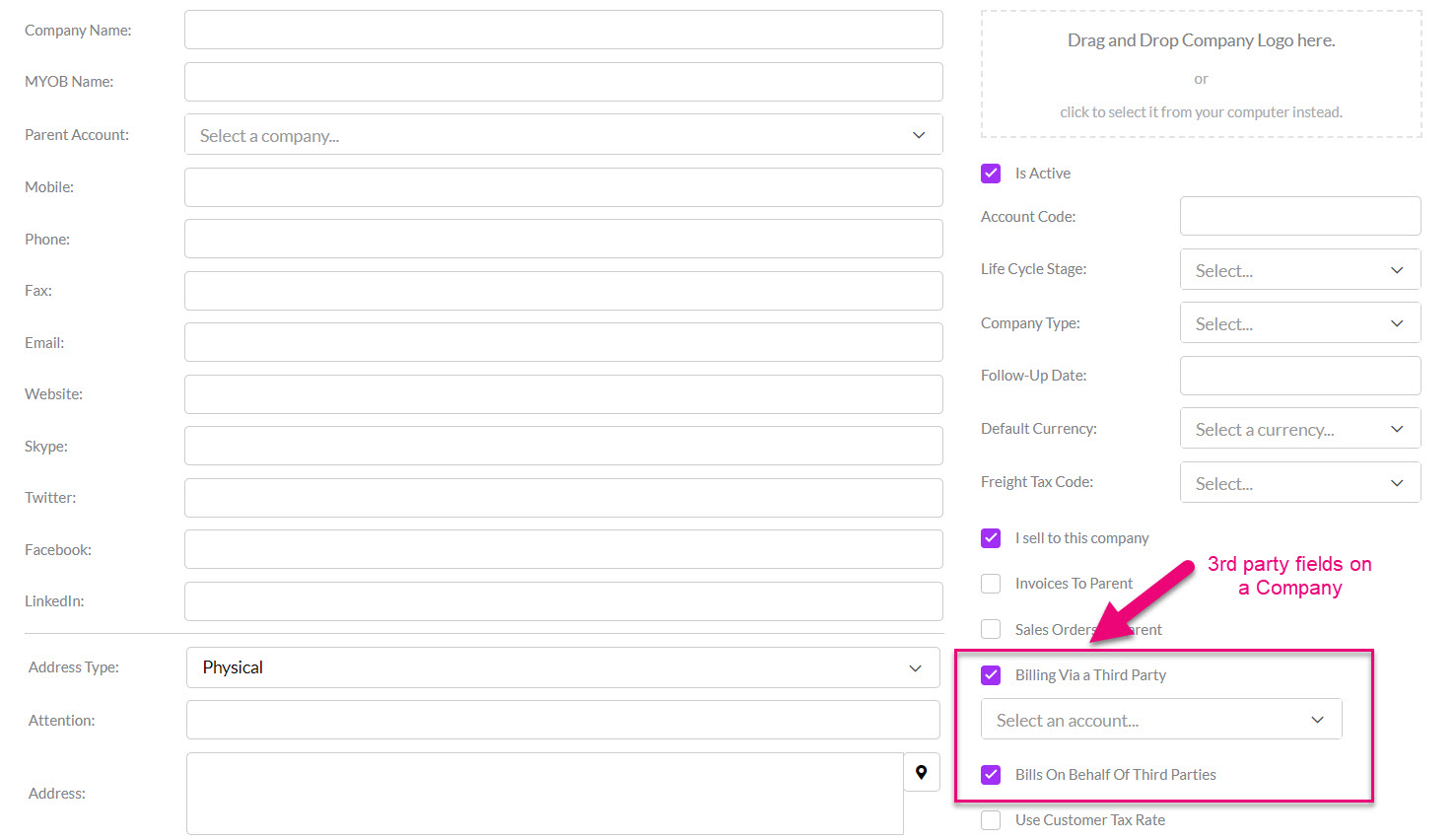Screen dimensions: 1456x840
Task: Open the Default Currency dropdown
Action: (1300, 429)
